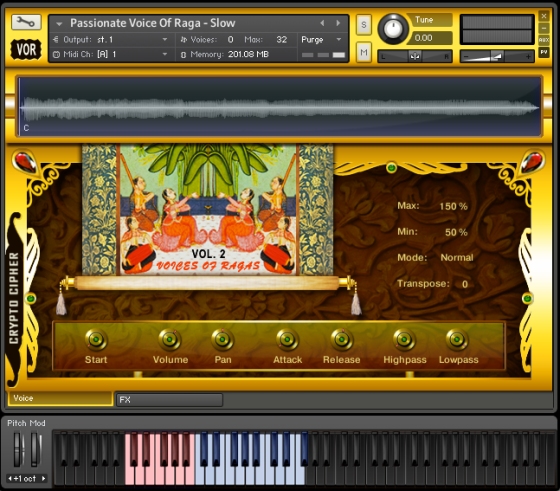Click the Output routing icon
Image resolution: width=560 pixels, height=491 pixels.
click(56, 39)
